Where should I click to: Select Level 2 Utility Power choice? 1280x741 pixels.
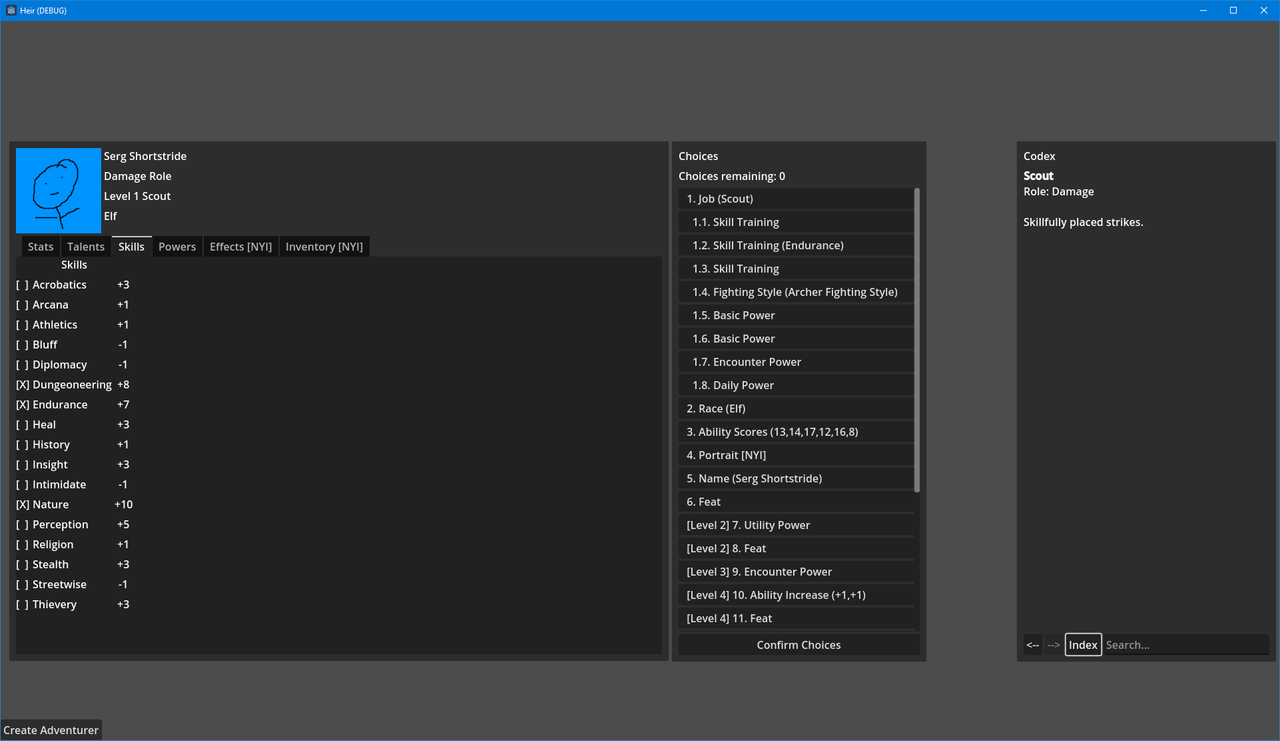[796, 525]
